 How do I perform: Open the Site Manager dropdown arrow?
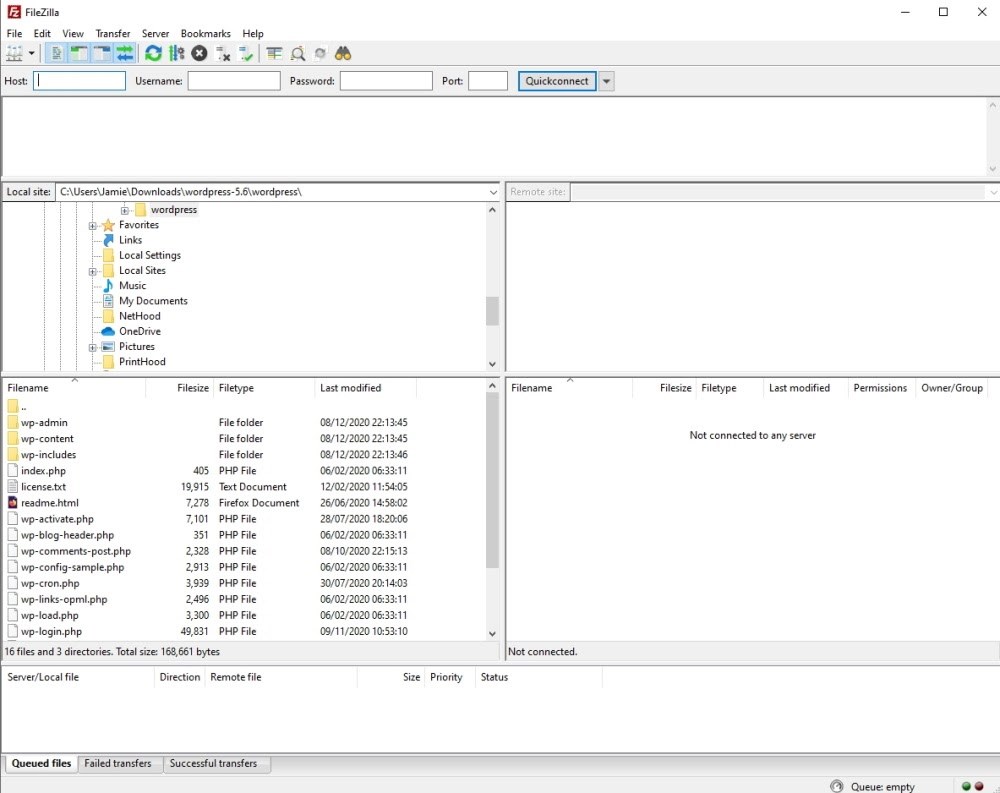(x=31, y=54)
